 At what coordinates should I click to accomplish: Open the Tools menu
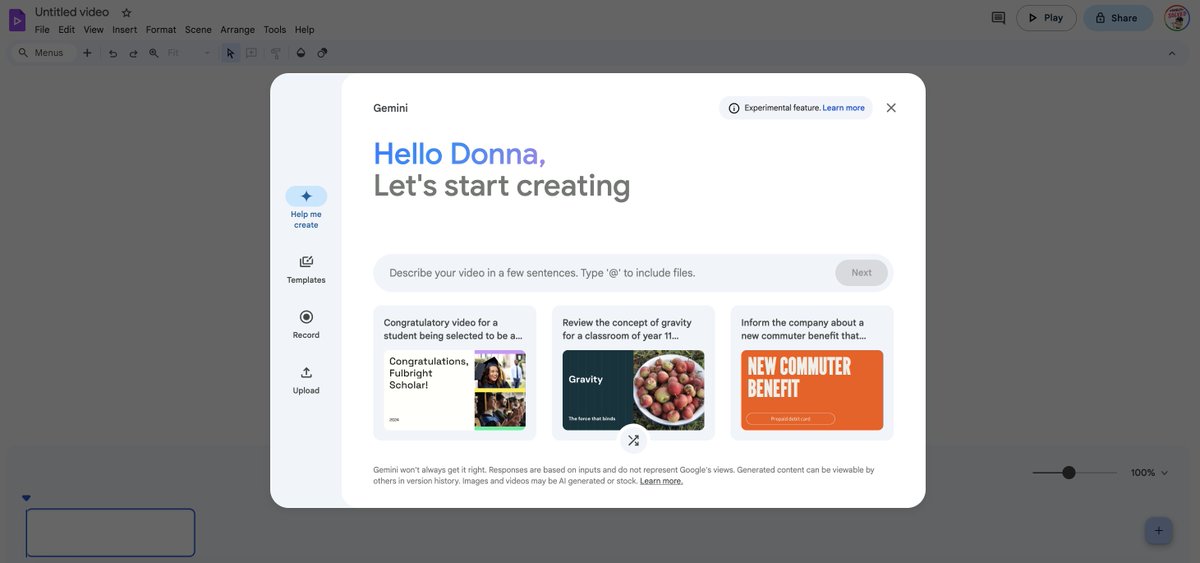tap(275, 30)
